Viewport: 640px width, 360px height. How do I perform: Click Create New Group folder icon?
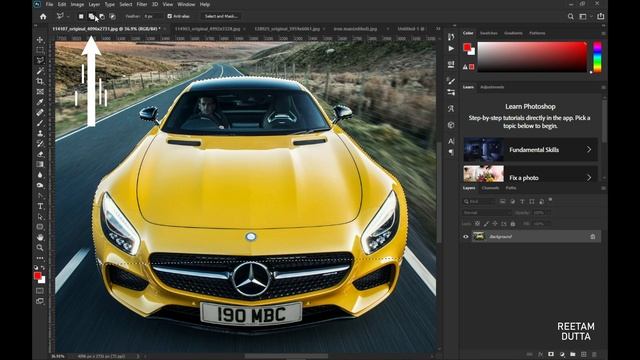click(x=573, y=354)
